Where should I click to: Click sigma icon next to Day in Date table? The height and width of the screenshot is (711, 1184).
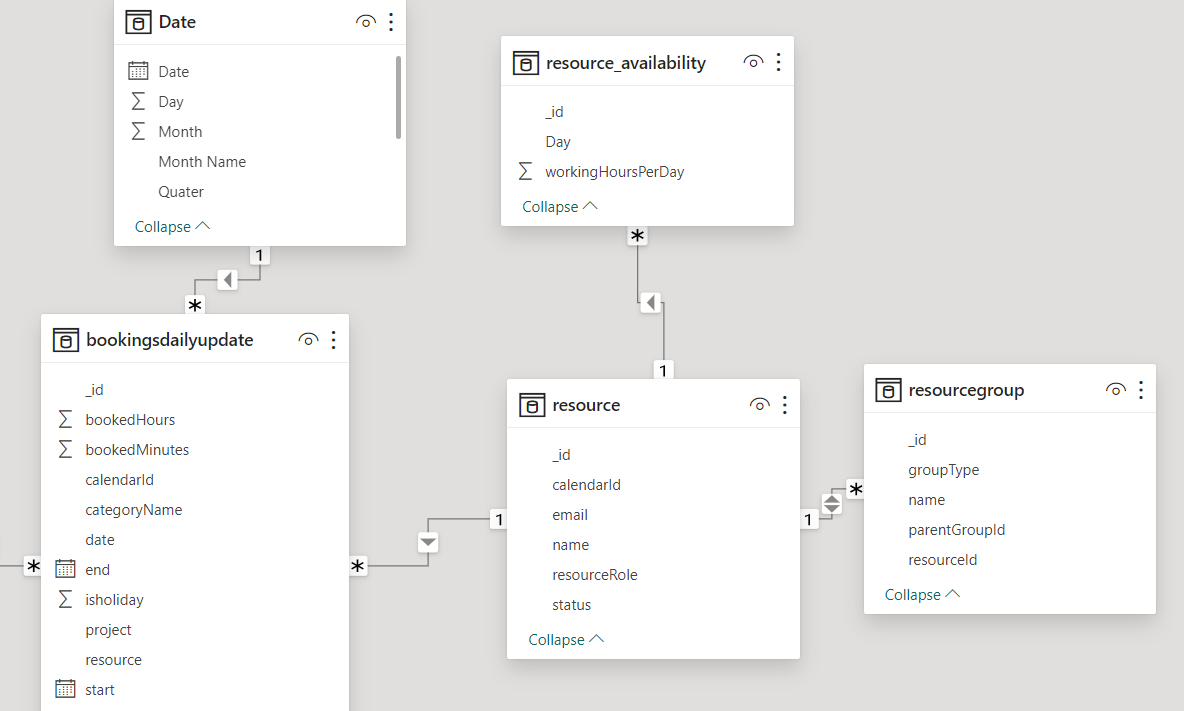[138, 101]
